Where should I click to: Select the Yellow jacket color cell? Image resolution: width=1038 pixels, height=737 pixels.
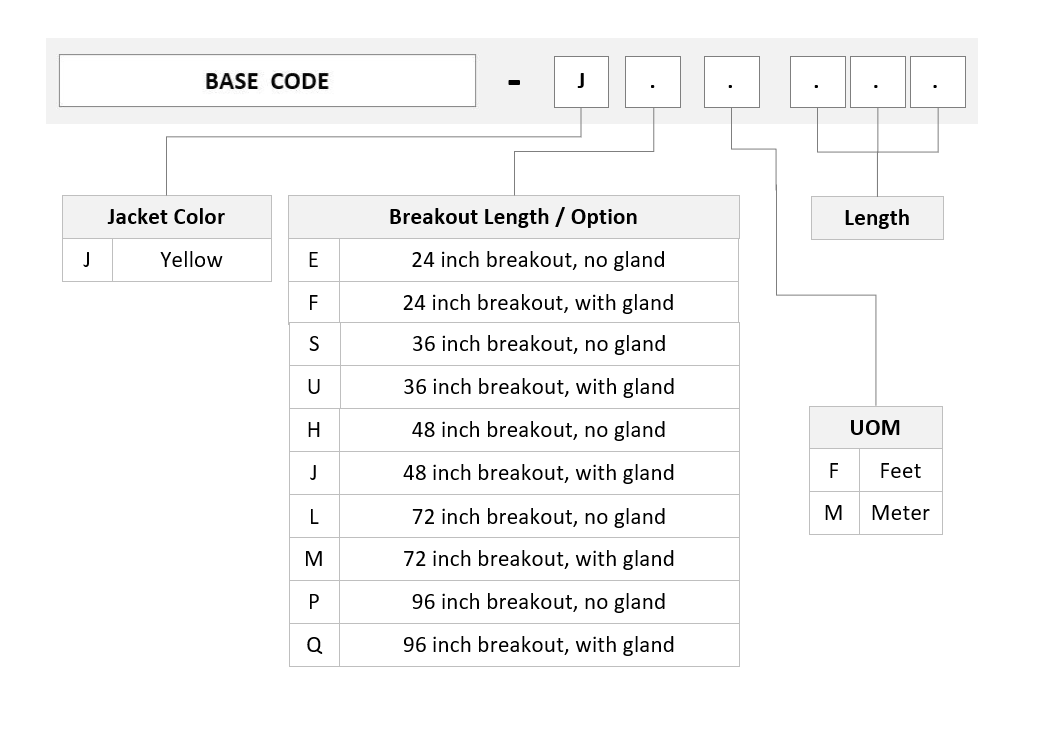[x=192, y=260]
